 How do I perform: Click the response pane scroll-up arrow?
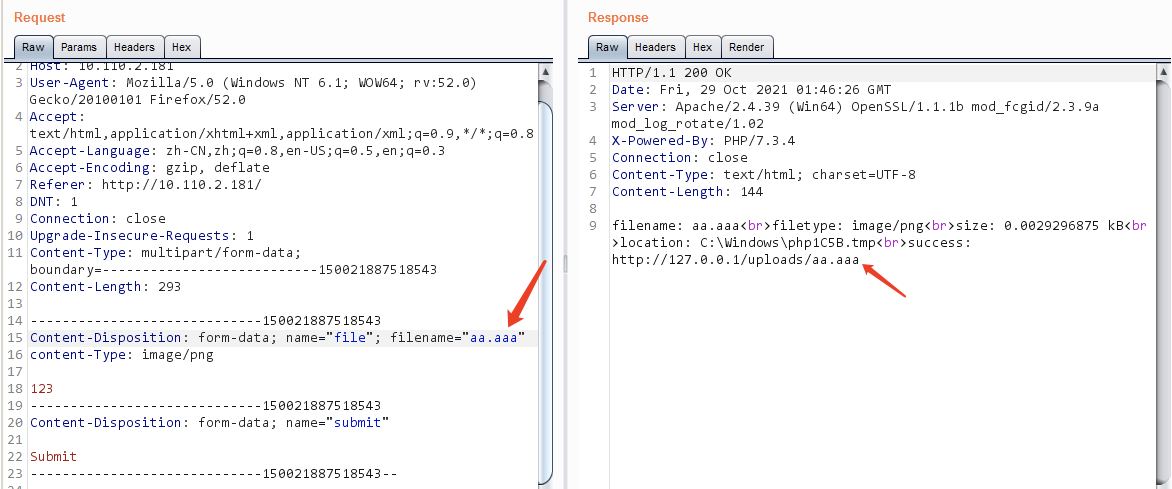coord(1162,72)
